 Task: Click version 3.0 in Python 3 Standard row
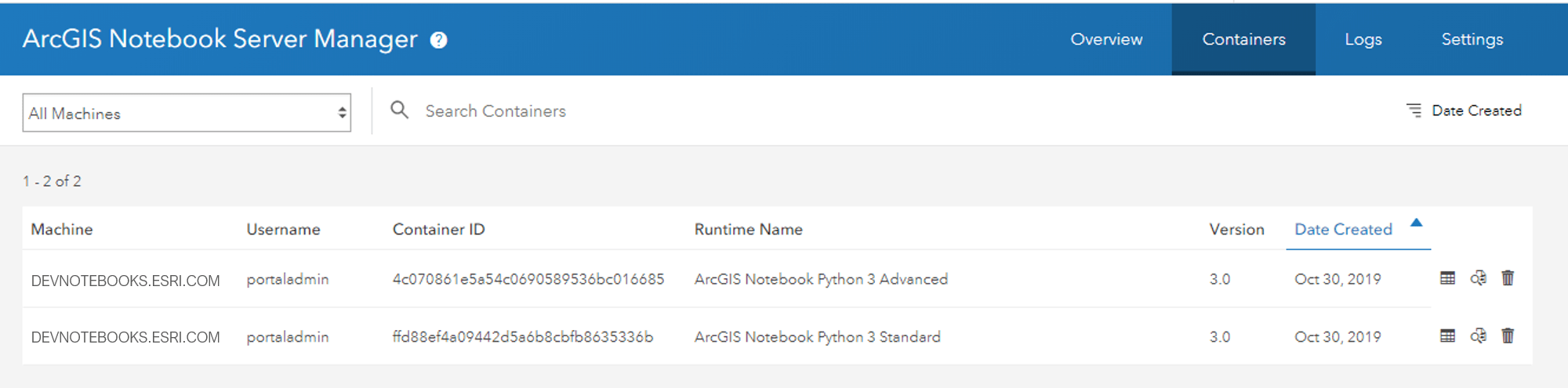1220,337
